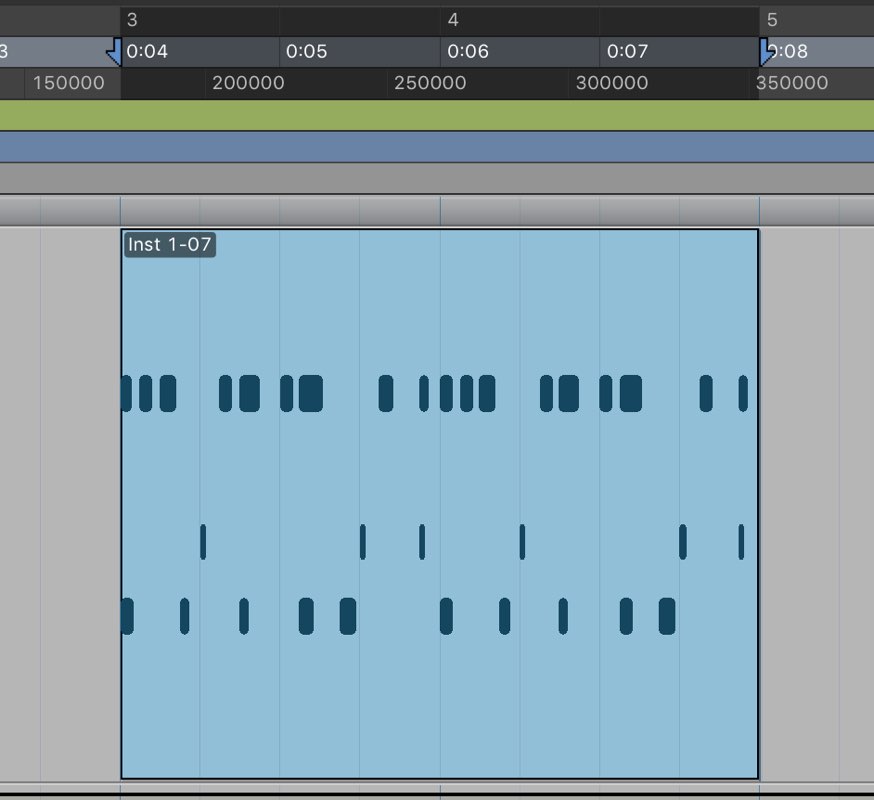Click 0:07 in the time ruler
The height and width of the screenshot is (800, 874).
pyautogui.click(x=628, y=51)
